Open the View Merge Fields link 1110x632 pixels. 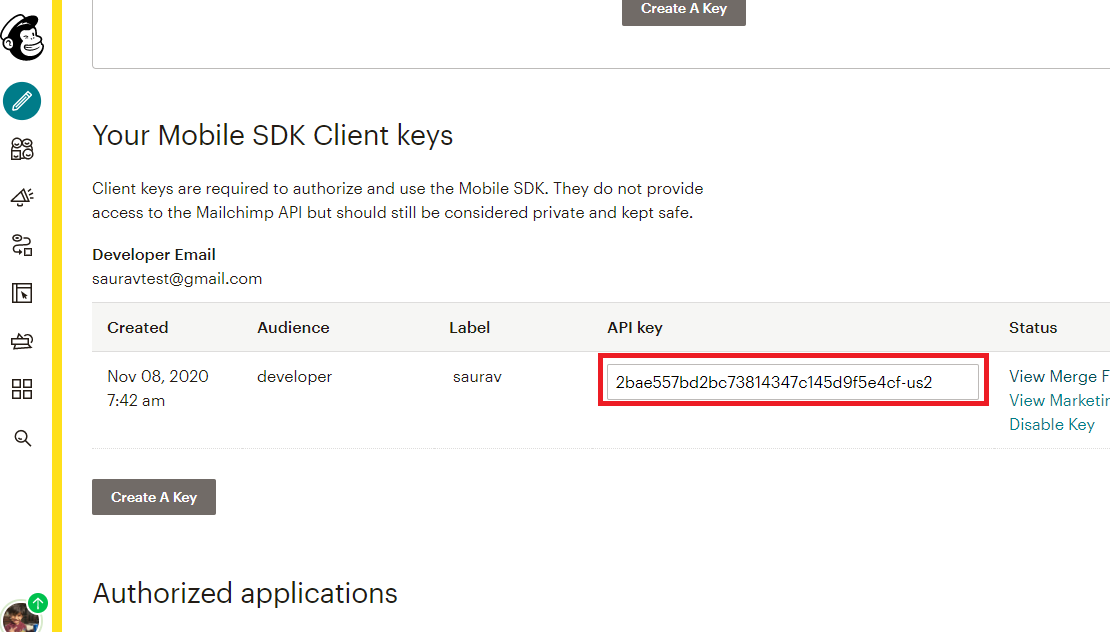pos(1059,377)
